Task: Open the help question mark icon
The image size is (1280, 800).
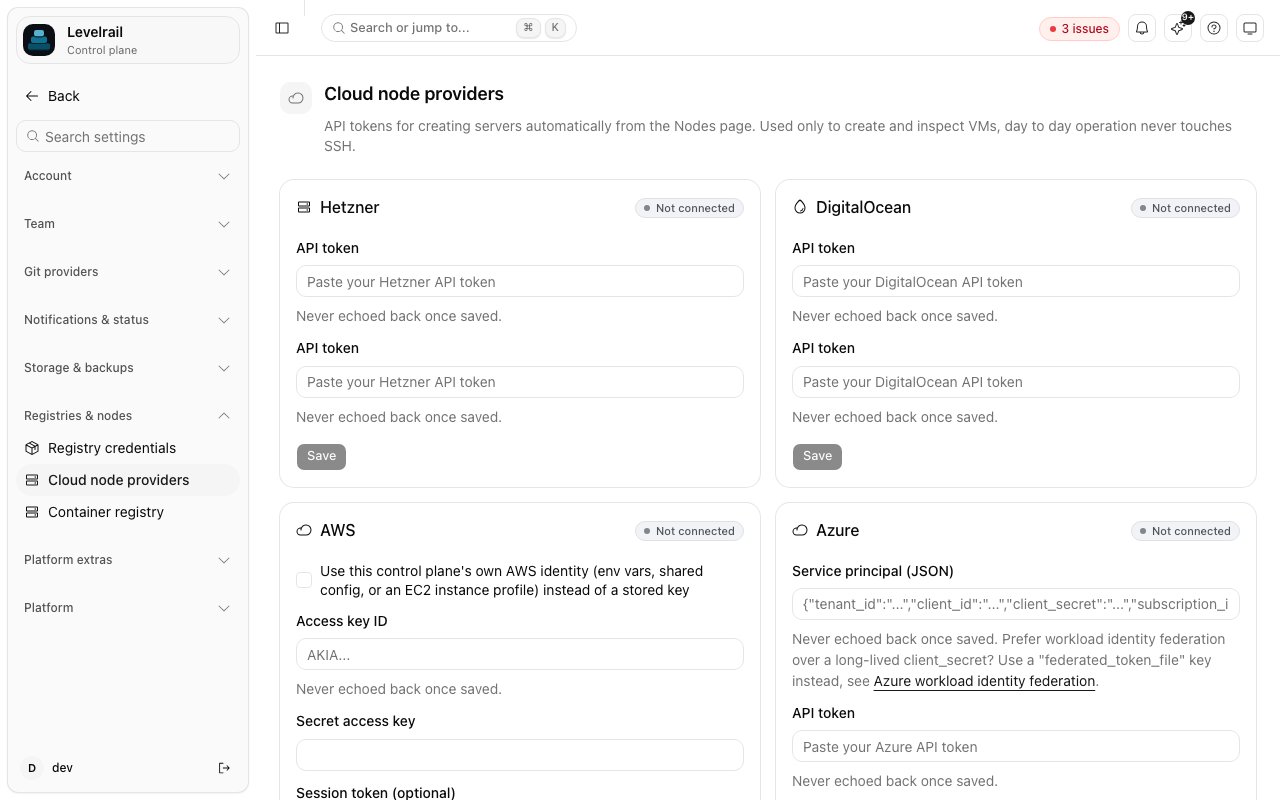Action: [x=1214, y=28]
